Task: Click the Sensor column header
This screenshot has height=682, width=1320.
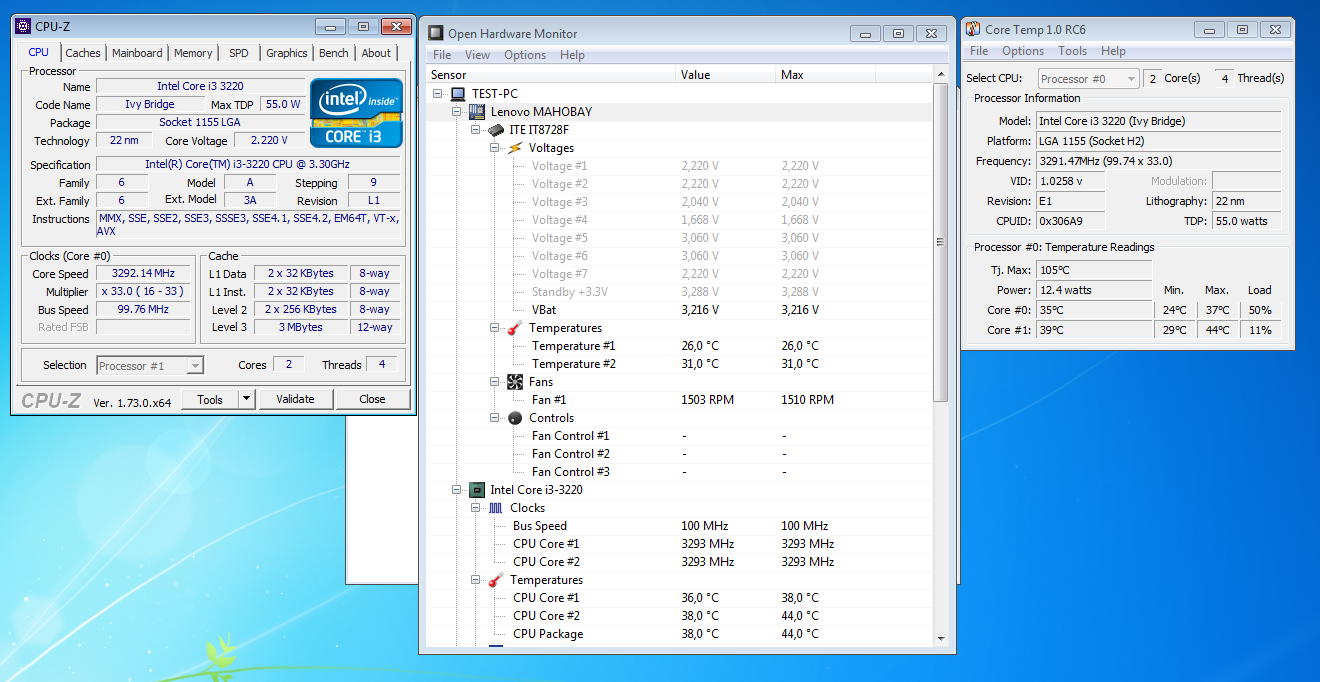Action: [x=551, y=75]
